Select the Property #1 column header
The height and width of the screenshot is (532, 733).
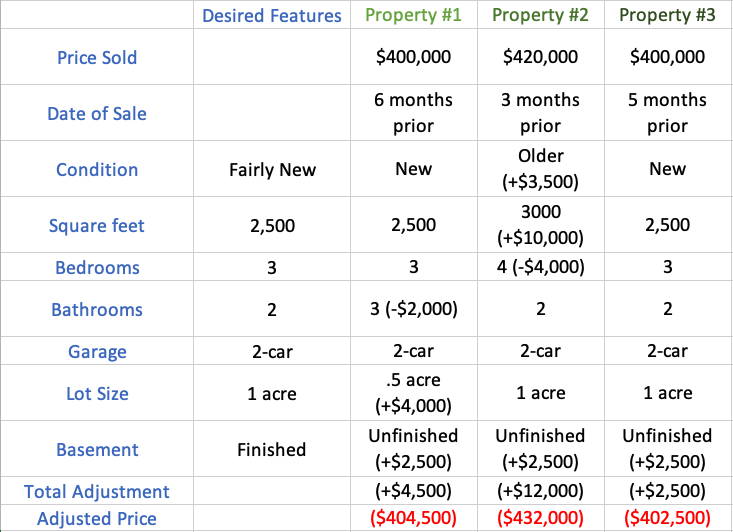click(x=414, y=16)
